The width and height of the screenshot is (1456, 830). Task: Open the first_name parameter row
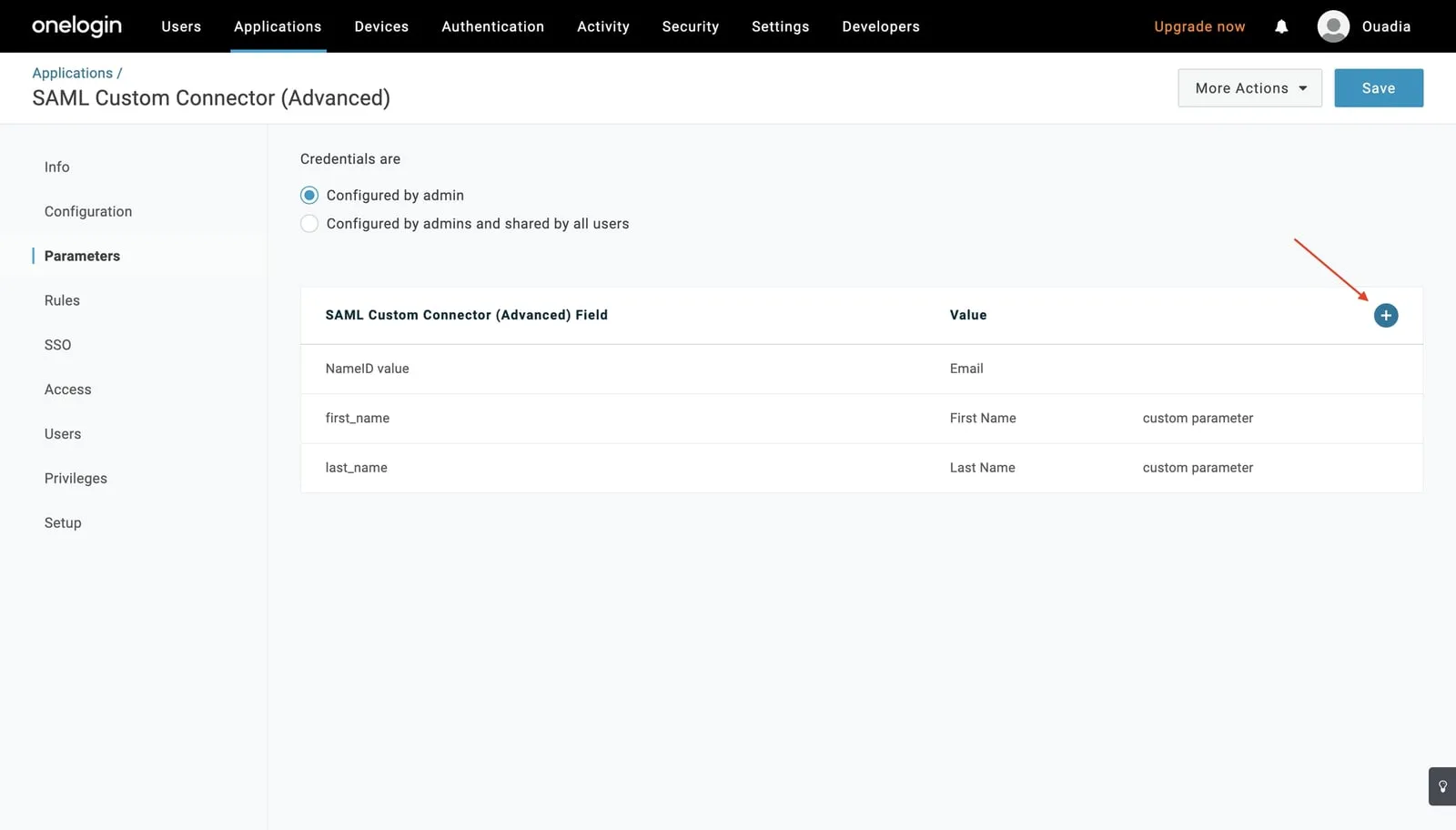coord(861,419)
